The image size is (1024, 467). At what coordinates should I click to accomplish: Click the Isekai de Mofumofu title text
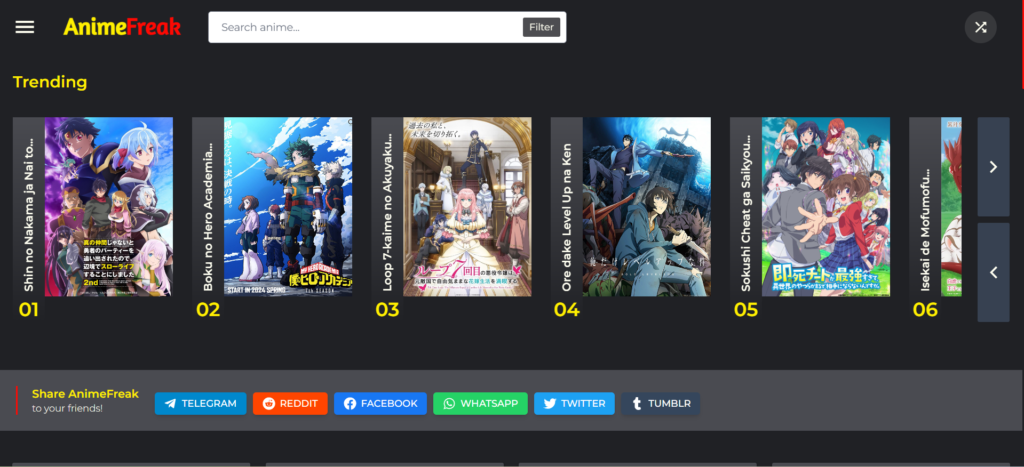[925, 230]
